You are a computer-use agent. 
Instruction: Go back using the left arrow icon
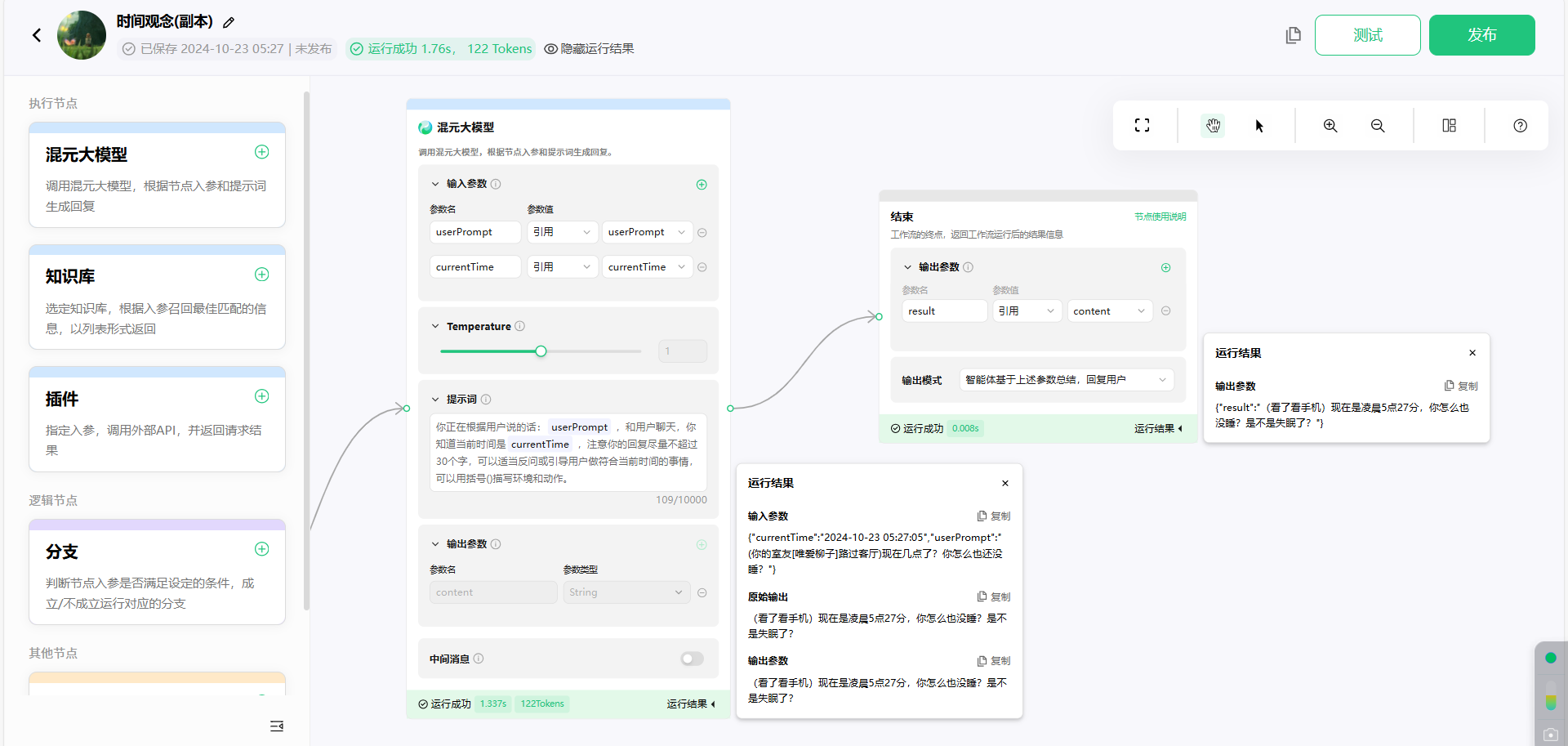[37, 35]
